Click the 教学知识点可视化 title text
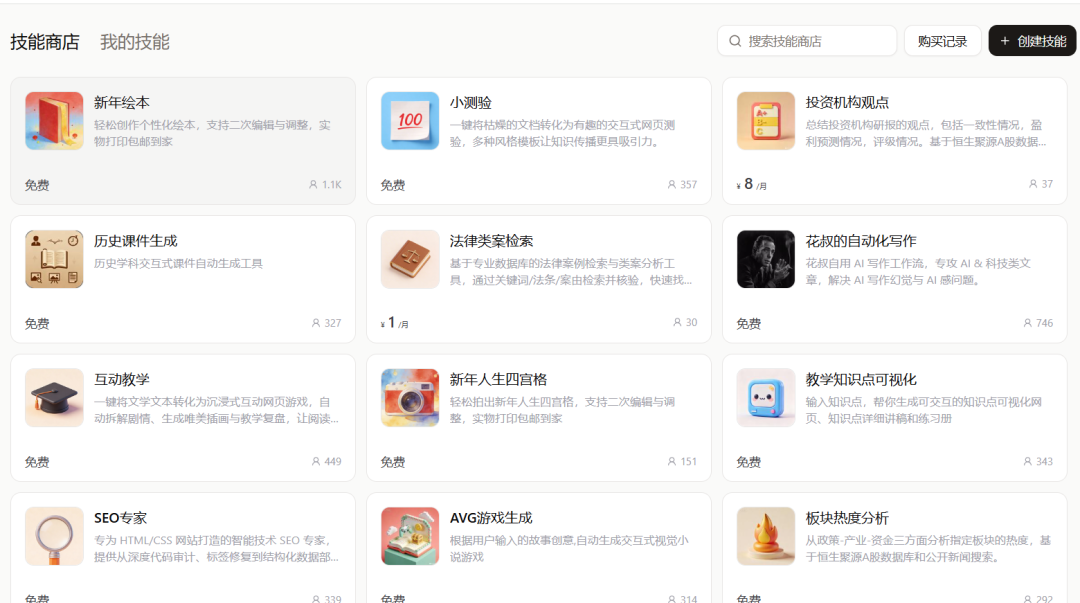Screen dimensions: 1080x603 click(860, 379)
